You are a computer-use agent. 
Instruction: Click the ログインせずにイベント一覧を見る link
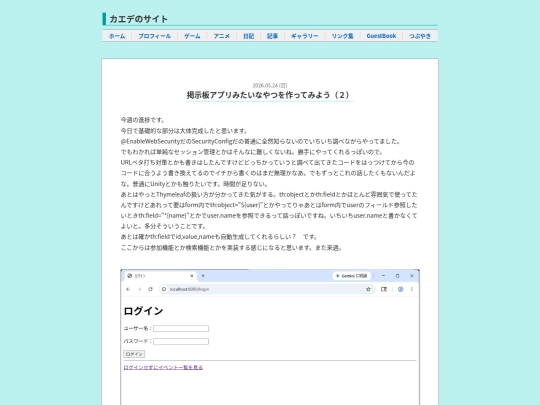click(163, 367)
